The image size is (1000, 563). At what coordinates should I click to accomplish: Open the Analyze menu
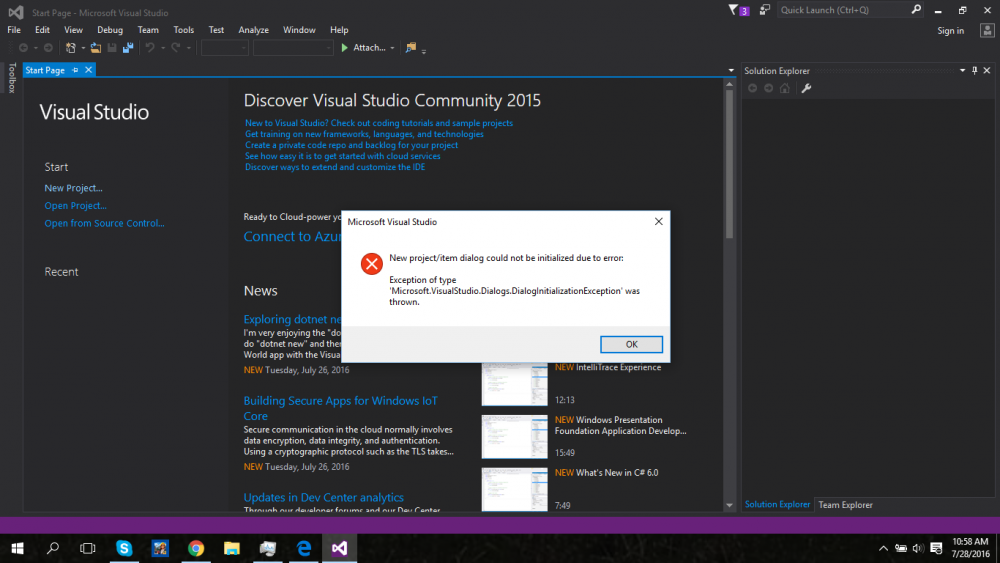(253, 30)
